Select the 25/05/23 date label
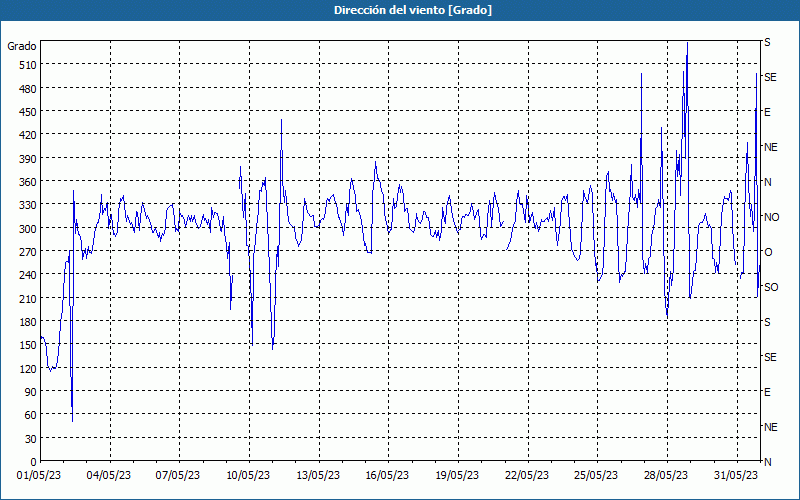 [596, 476]
